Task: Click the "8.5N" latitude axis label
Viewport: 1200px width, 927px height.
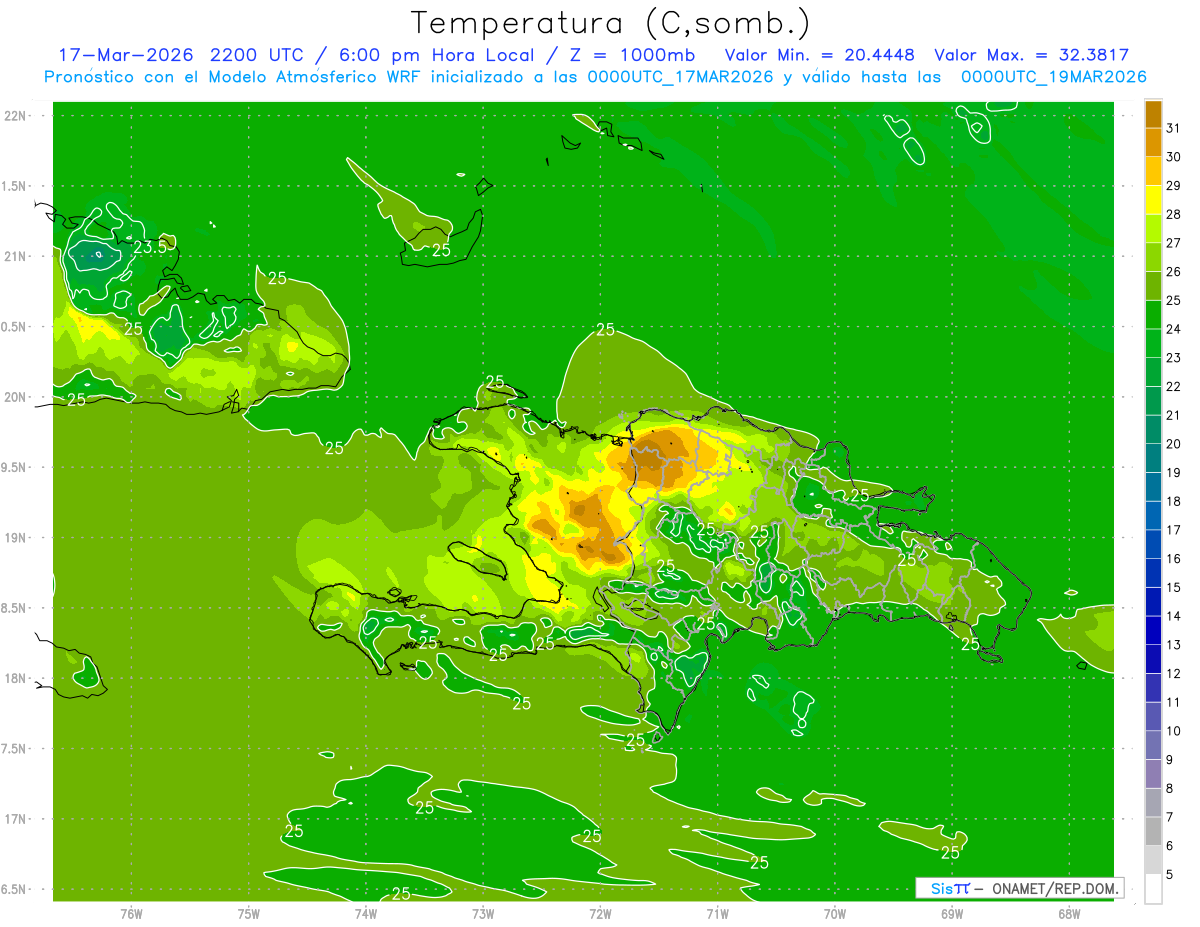Action: (13, 608)
